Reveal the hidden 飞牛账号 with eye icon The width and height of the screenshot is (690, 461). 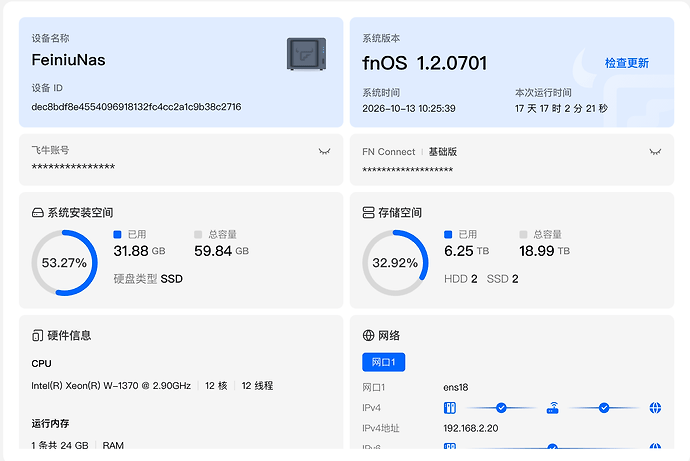click(324, 151)
